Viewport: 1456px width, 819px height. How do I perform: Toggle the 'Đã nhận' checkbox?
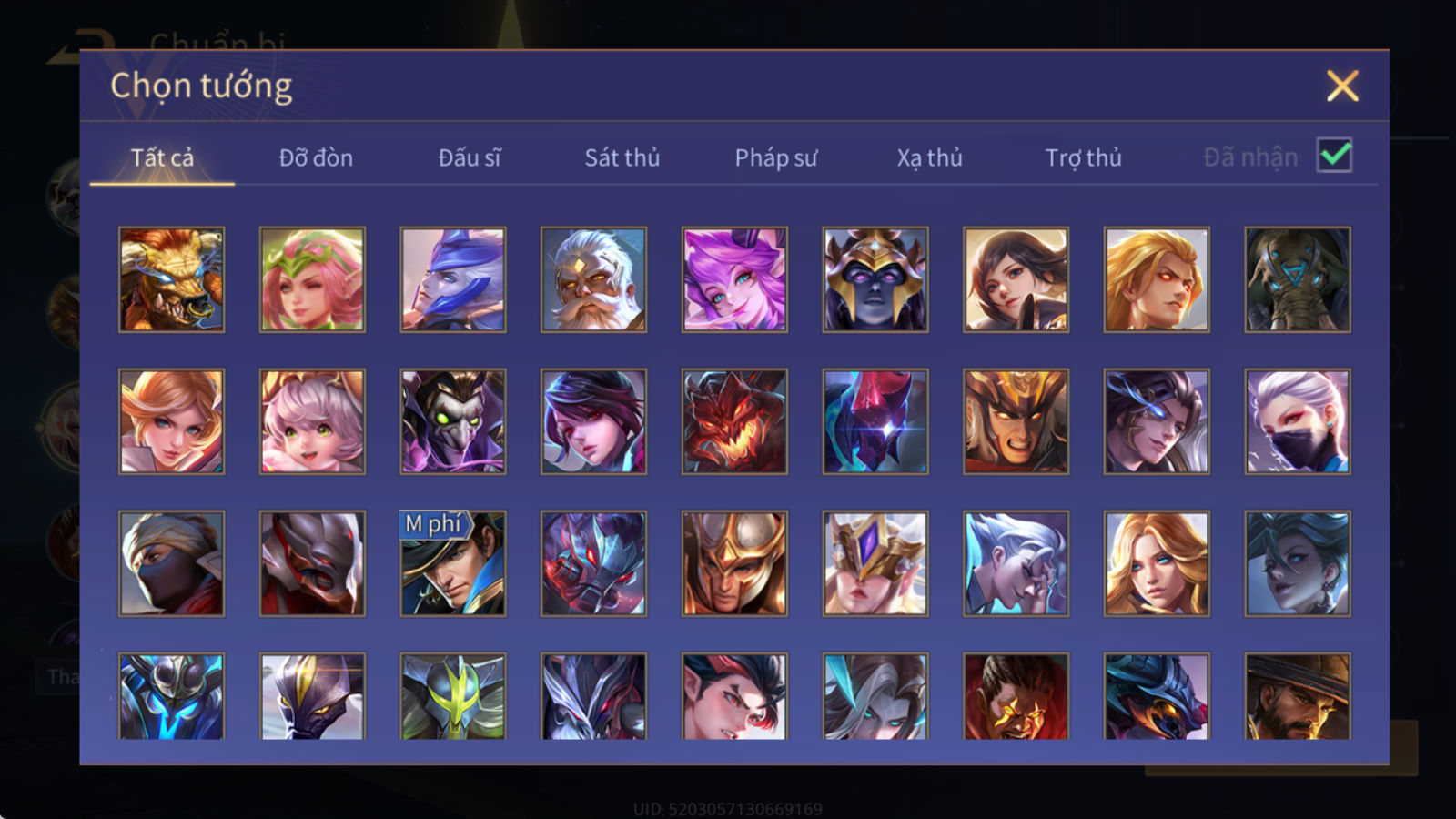click(x=1334, y=156)
